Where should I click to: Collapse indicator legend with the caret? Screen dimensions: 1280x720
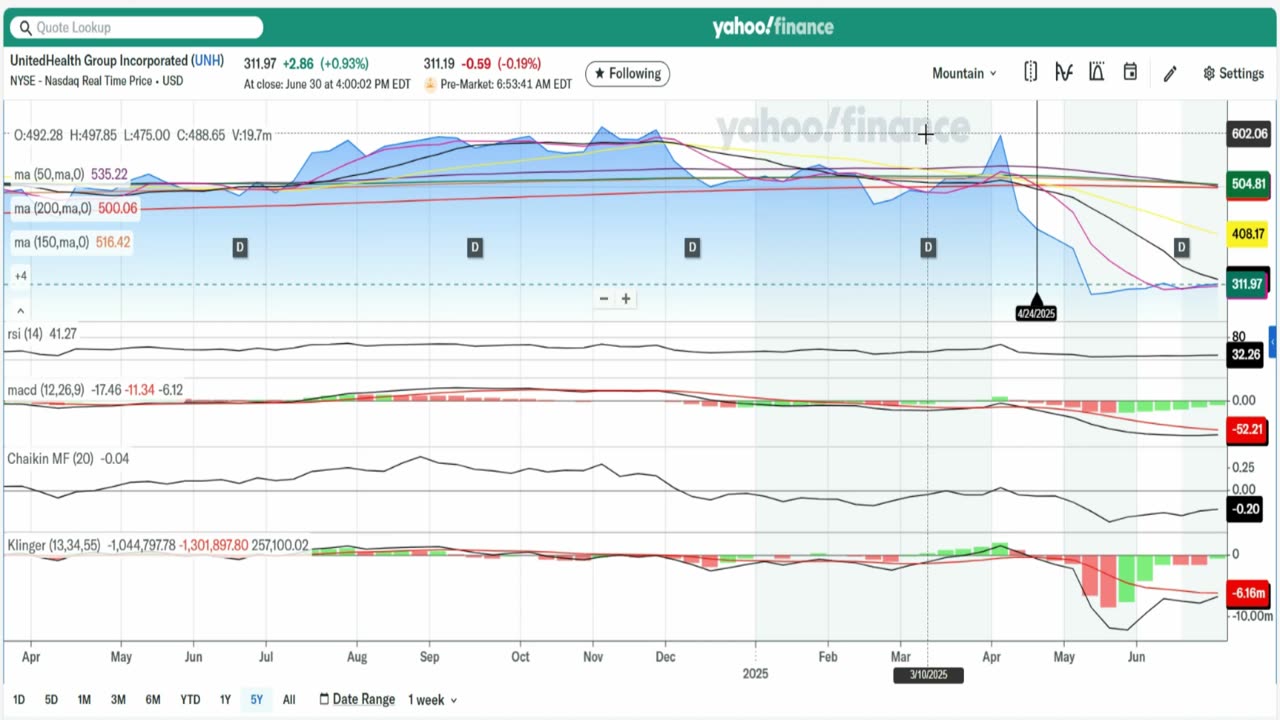coord(20,311)
